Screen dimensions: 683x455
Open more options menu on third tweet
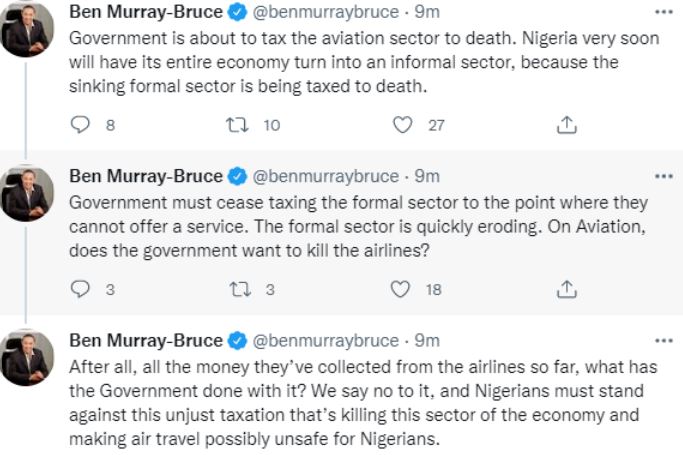662,339
